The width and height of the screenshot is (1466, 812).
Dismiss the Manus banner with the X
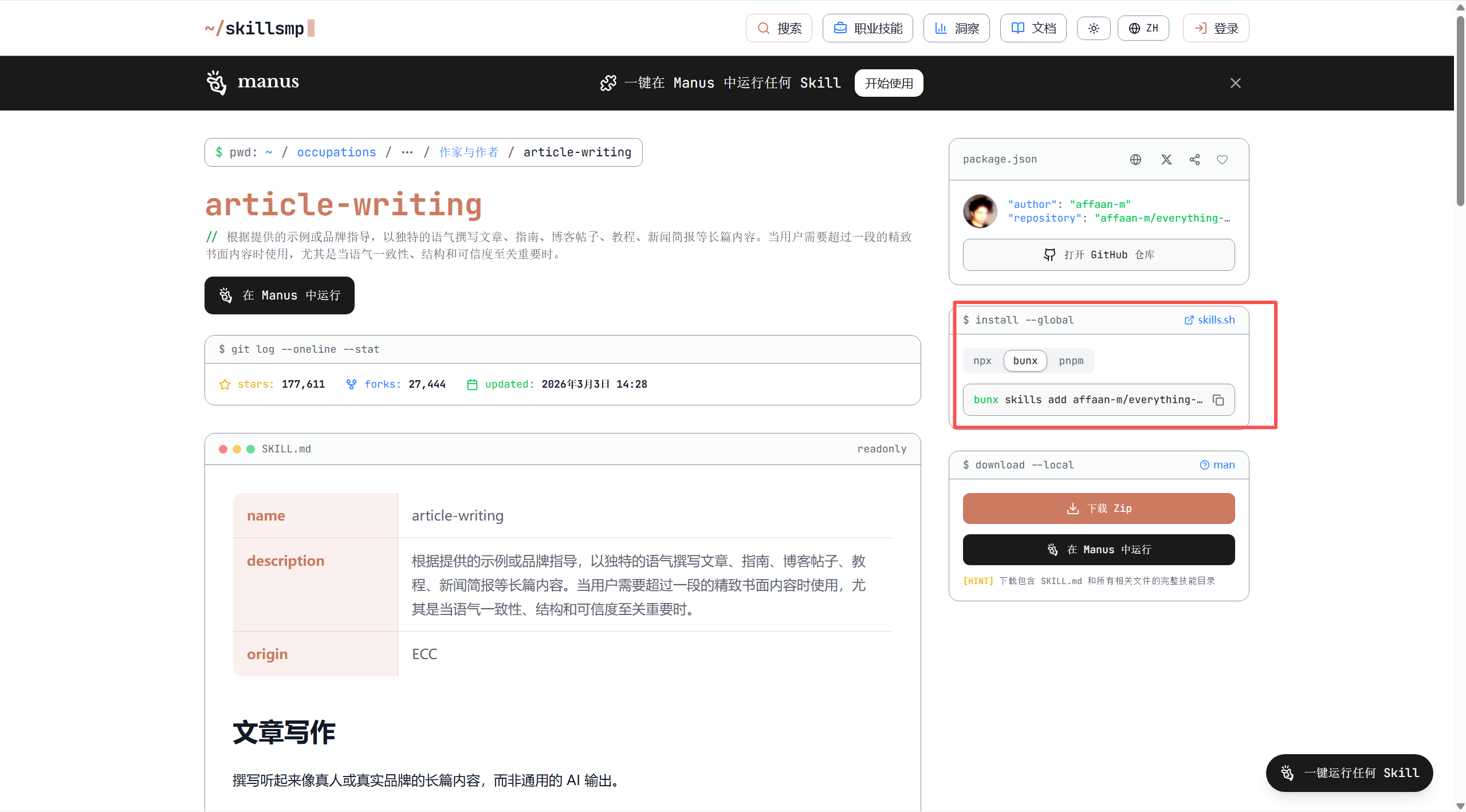coord(1235,83)
